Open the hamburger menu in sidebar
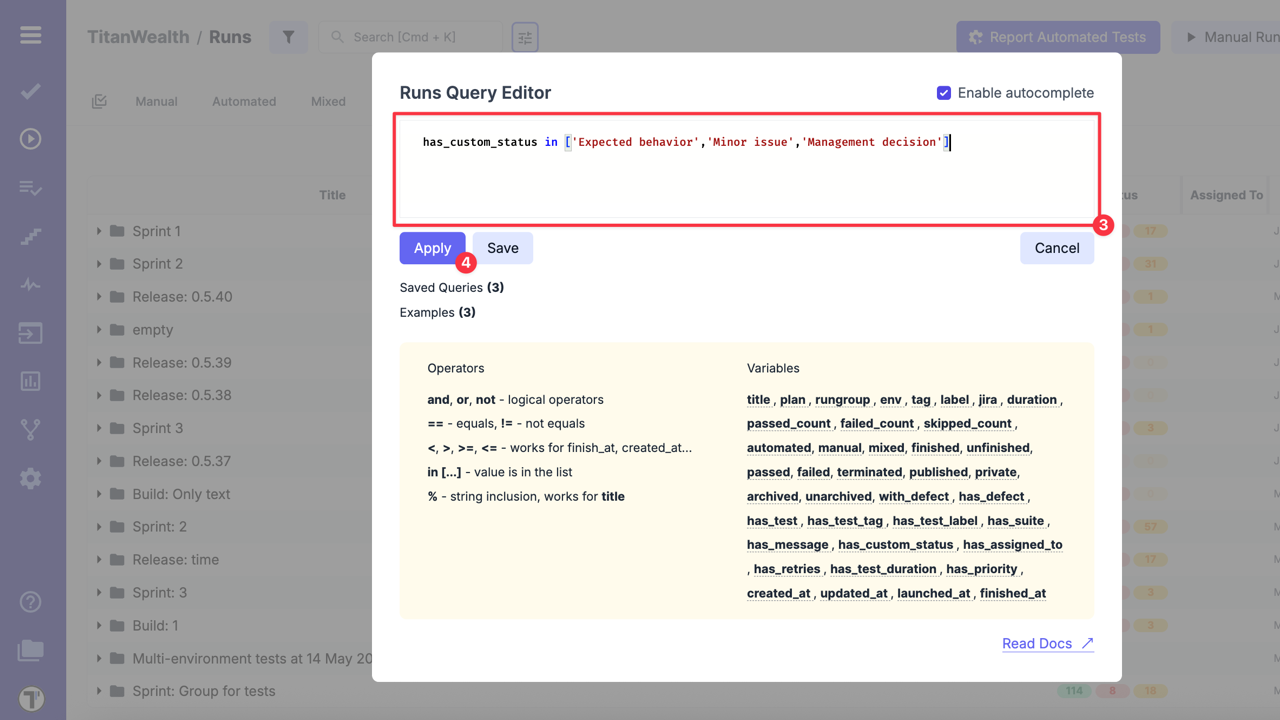Viewport: 1280px width, 720px height. [x=31, y=36]
